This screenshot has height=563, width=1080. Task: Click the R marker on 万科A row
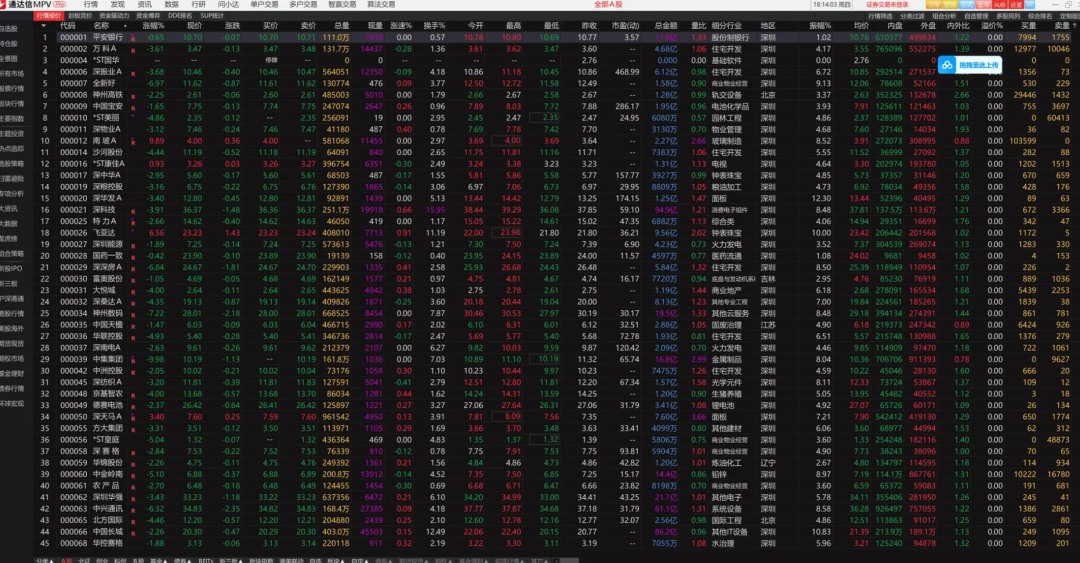click(x=133, y=50)
